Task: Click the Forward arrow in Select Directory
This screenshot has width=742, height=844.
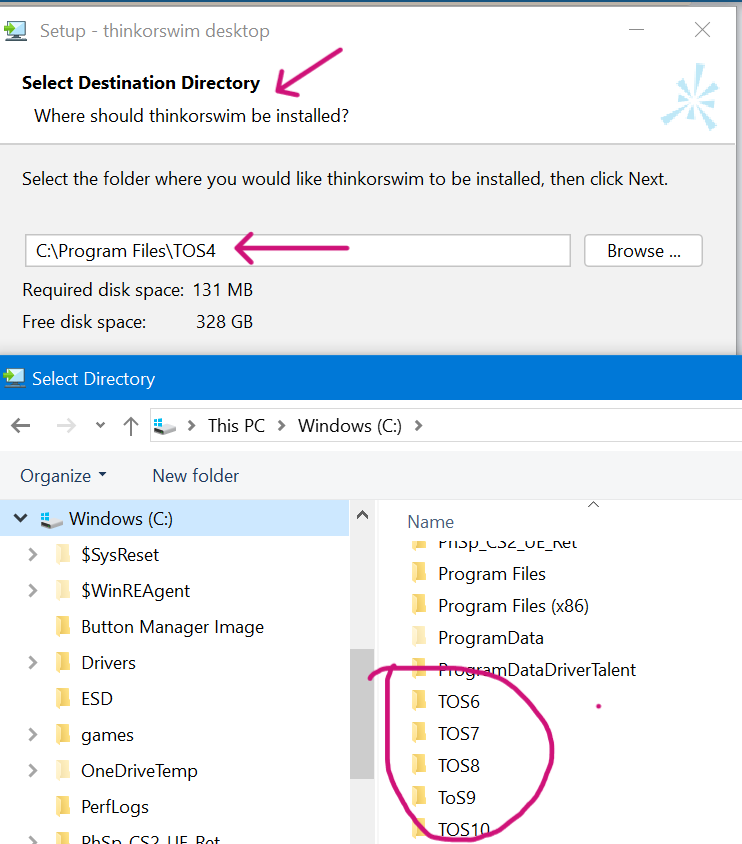Action: click(x=66, y=426)
